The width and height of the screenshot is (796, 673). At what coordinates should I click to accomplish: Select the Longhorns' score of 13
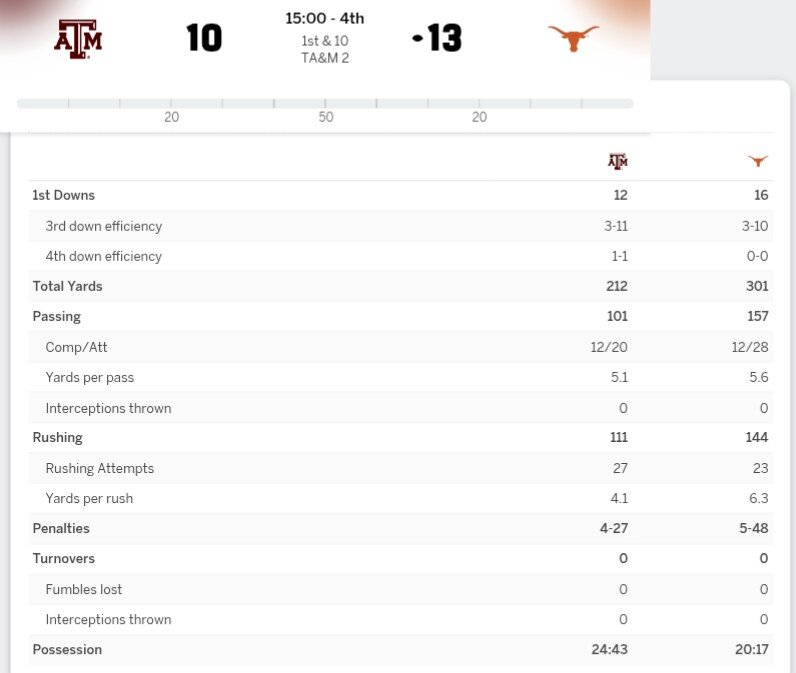point(445,39)
